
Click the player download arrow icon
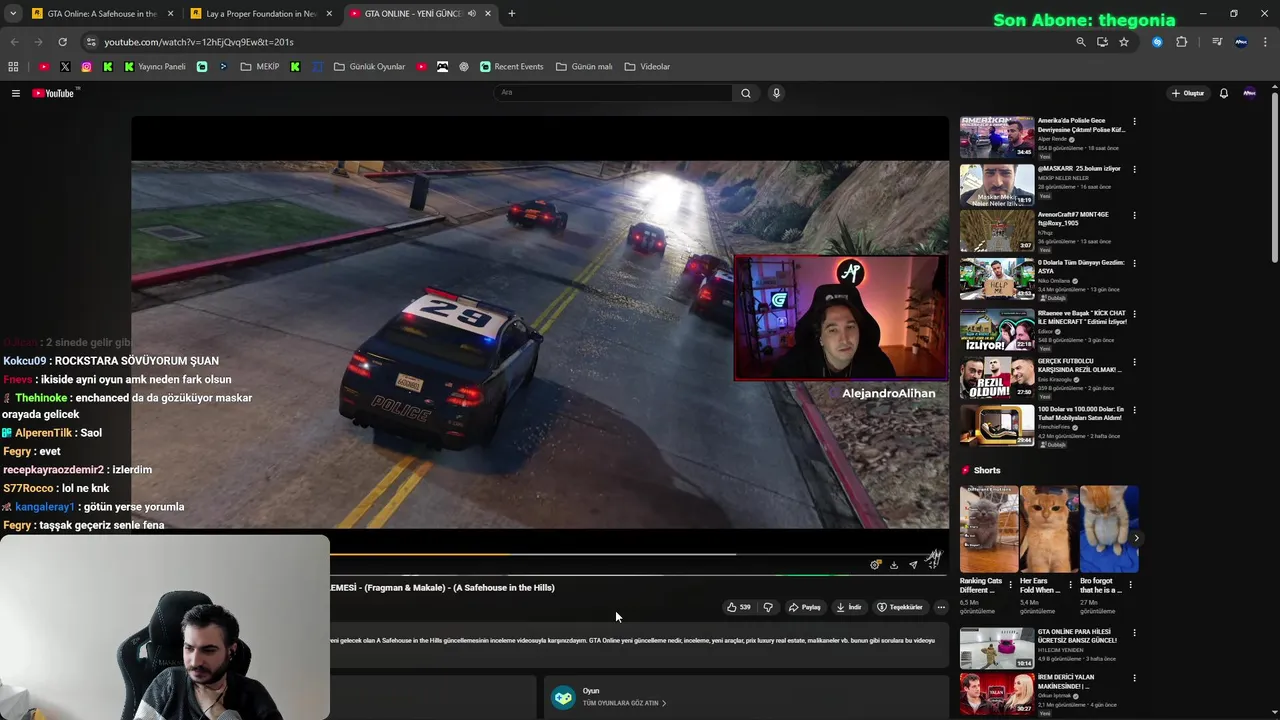point(894,565)
